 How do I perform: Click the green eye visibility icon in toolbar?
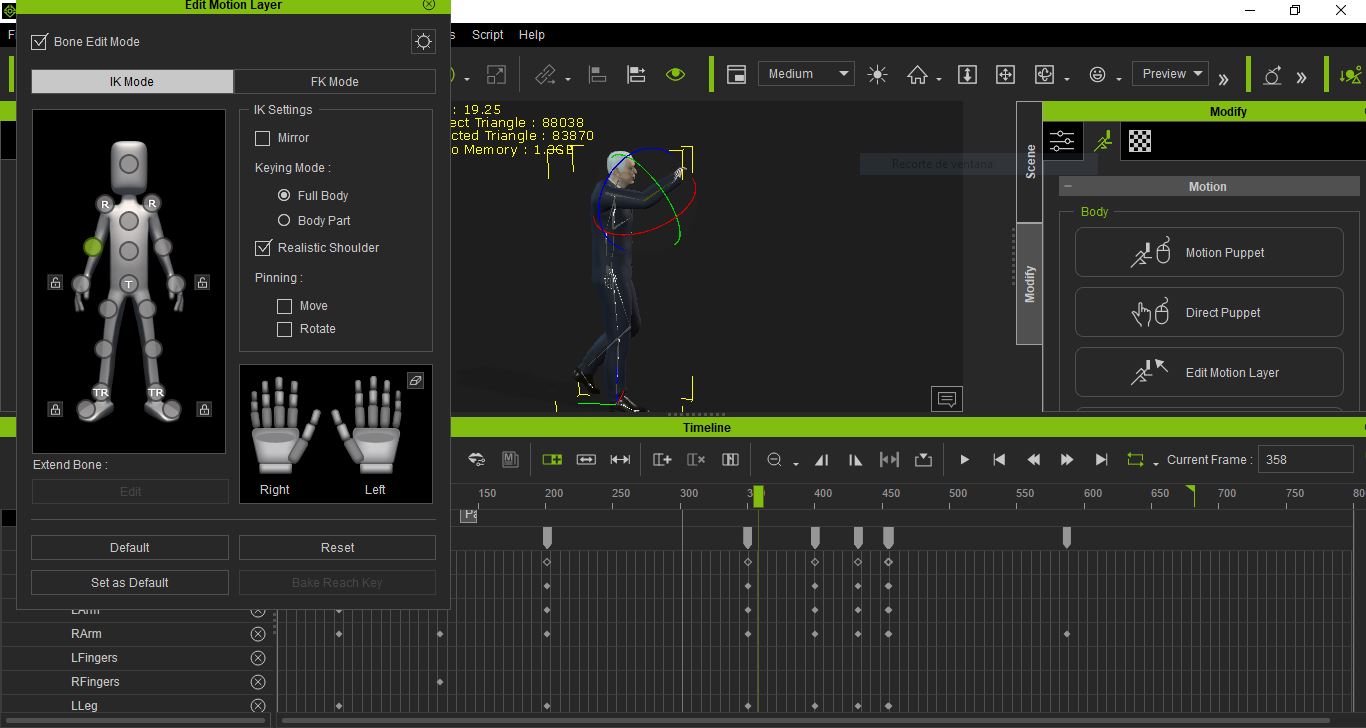[676, 74]
